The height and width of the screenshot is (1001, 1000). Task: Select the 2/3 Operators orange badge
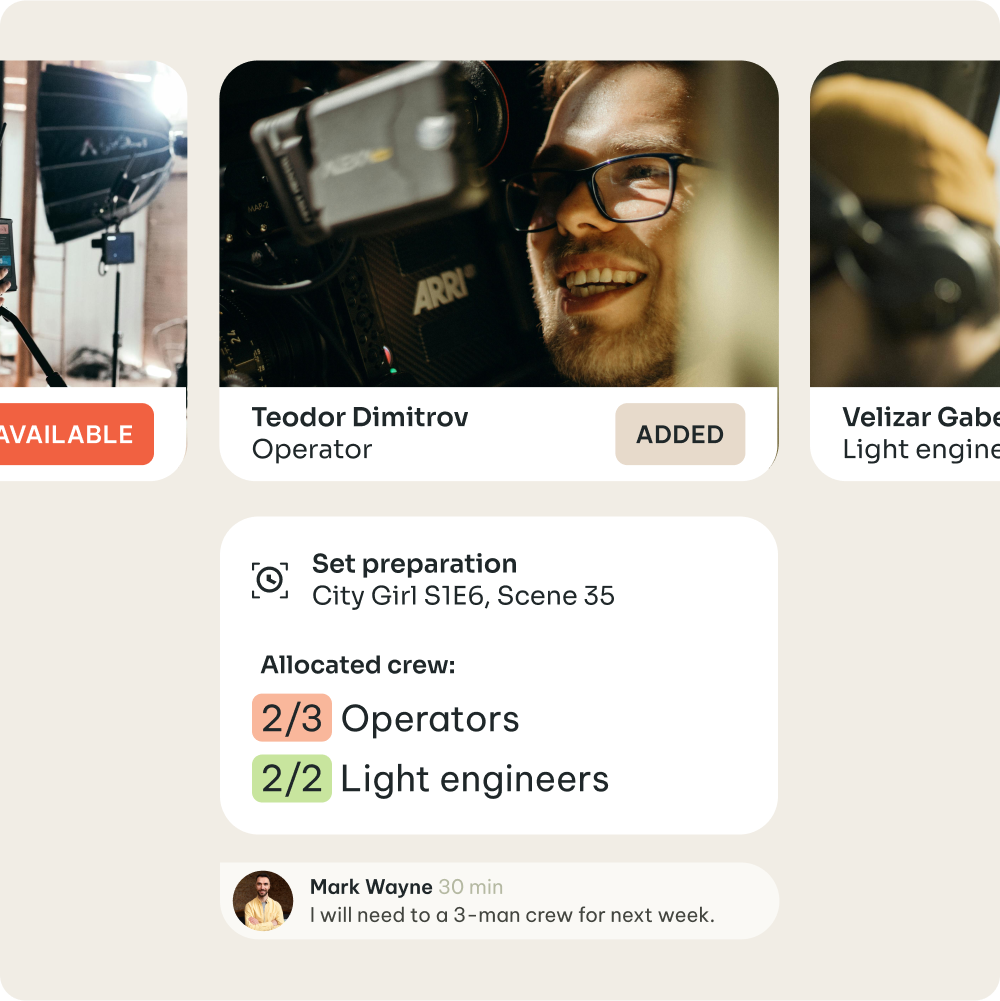(292, 718)
